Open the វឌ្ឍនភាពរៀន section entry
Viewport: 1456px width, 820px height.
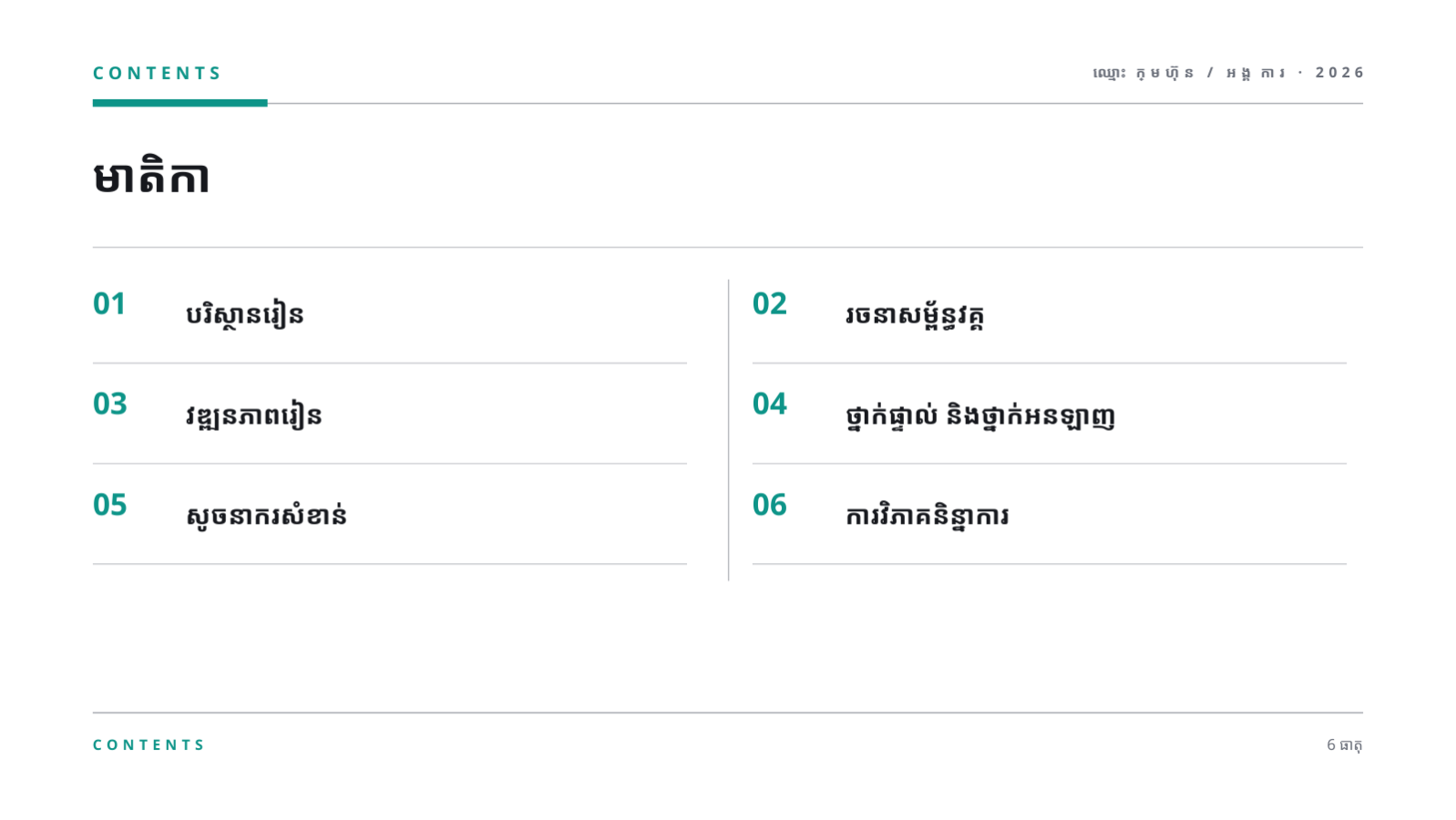click(x=254, y=415)
